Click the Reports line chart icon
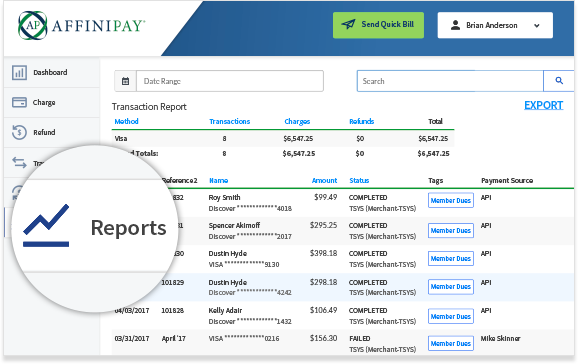The height and width of the screenshot is (364, 578). (x=46, y=225)
